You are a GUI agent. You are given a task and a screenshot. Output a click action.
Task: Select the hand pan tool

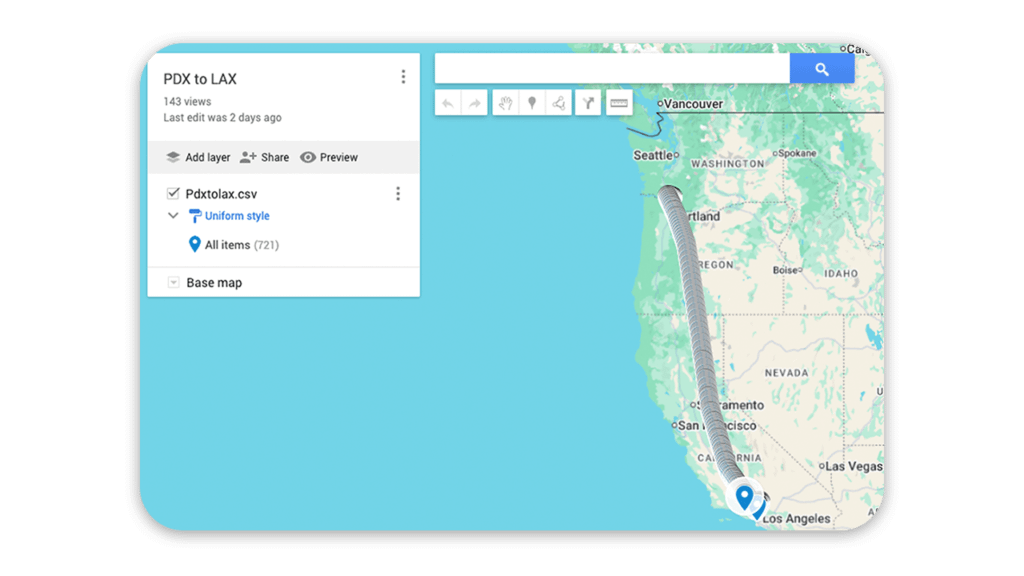[505, 103]
